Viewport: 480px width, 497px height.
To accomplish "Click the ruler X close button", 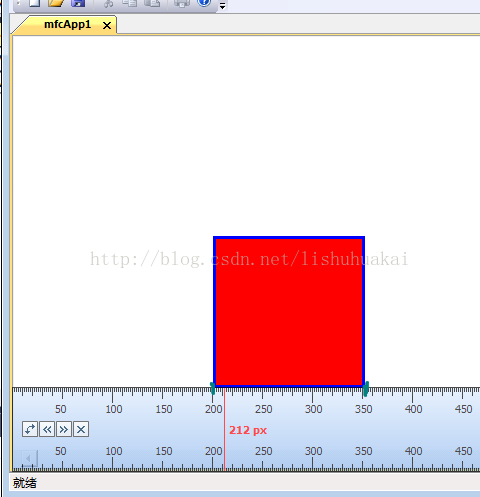I will point(81,429).
